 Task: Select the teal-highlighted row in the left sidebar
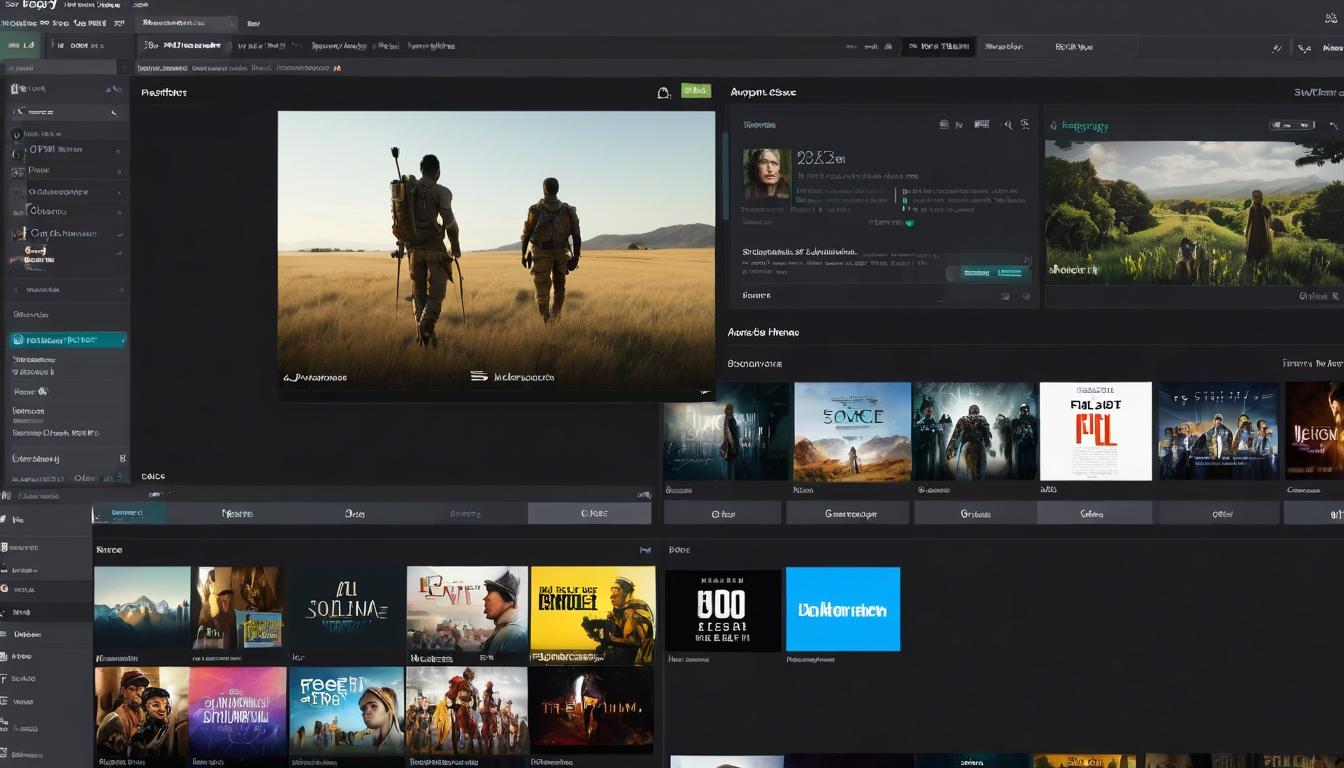[68, 340]
